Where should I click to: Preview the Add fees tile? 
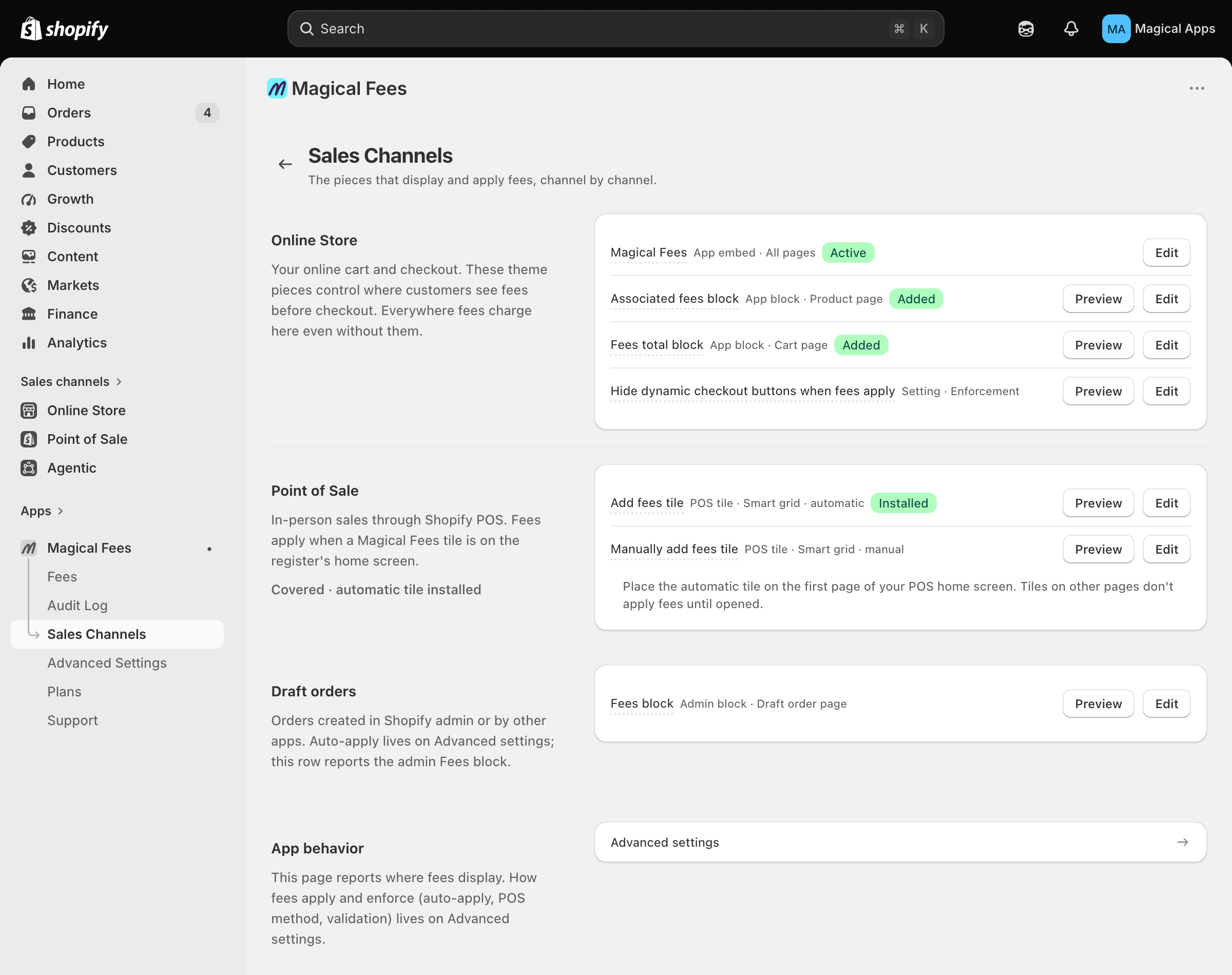tap(1098, 503)
